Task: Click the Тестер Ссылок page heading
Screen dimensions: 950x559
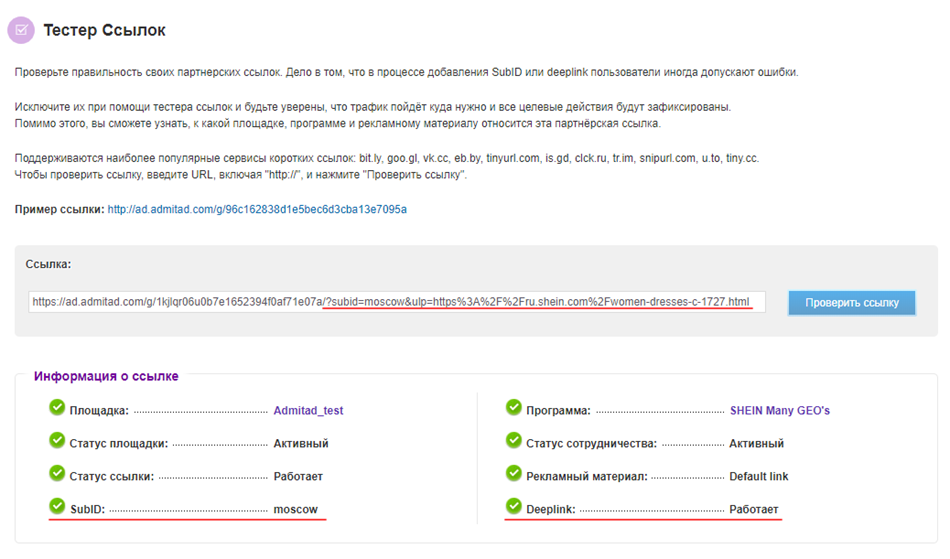Action: (x=104, y=31)
